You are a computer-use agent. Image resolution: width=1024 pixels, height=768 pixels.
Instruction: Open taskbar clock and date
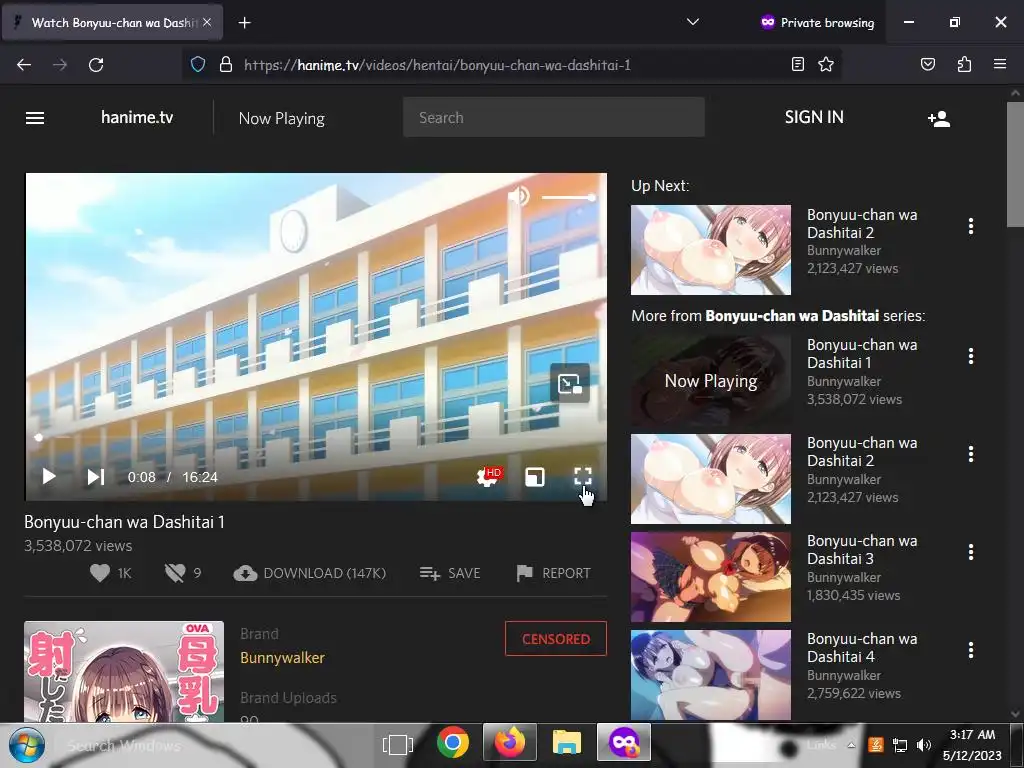tap(972, 745)
